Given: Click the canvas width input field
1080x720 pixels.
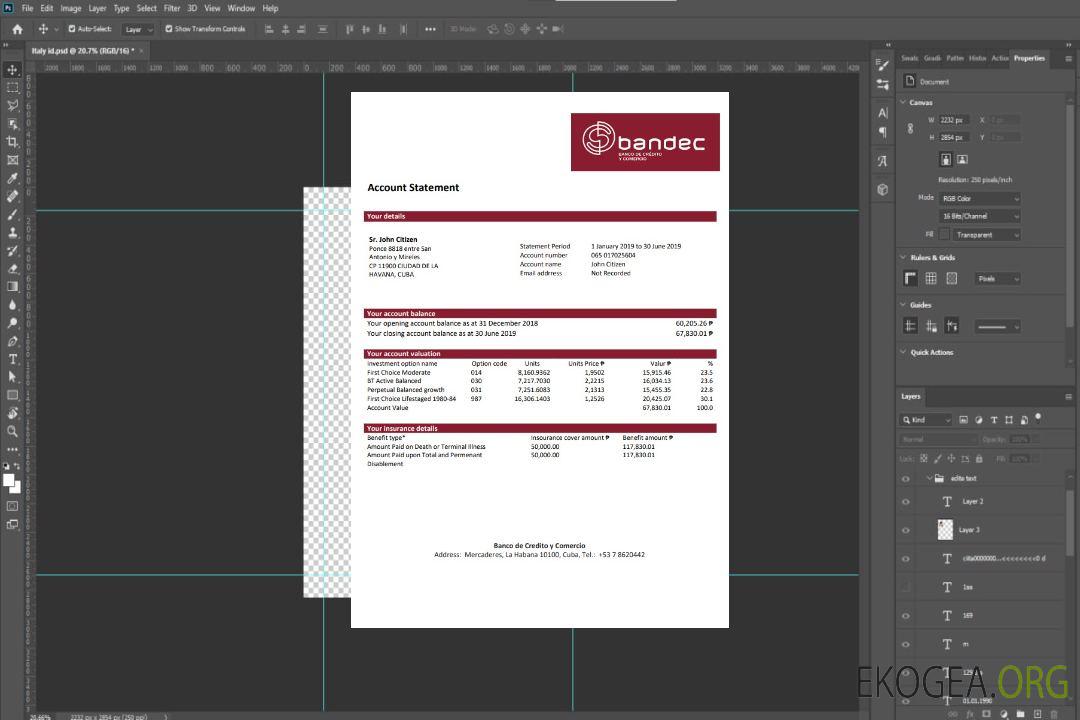Looking at the screenshot, I should pyautogui.click(x=953, y=120).
